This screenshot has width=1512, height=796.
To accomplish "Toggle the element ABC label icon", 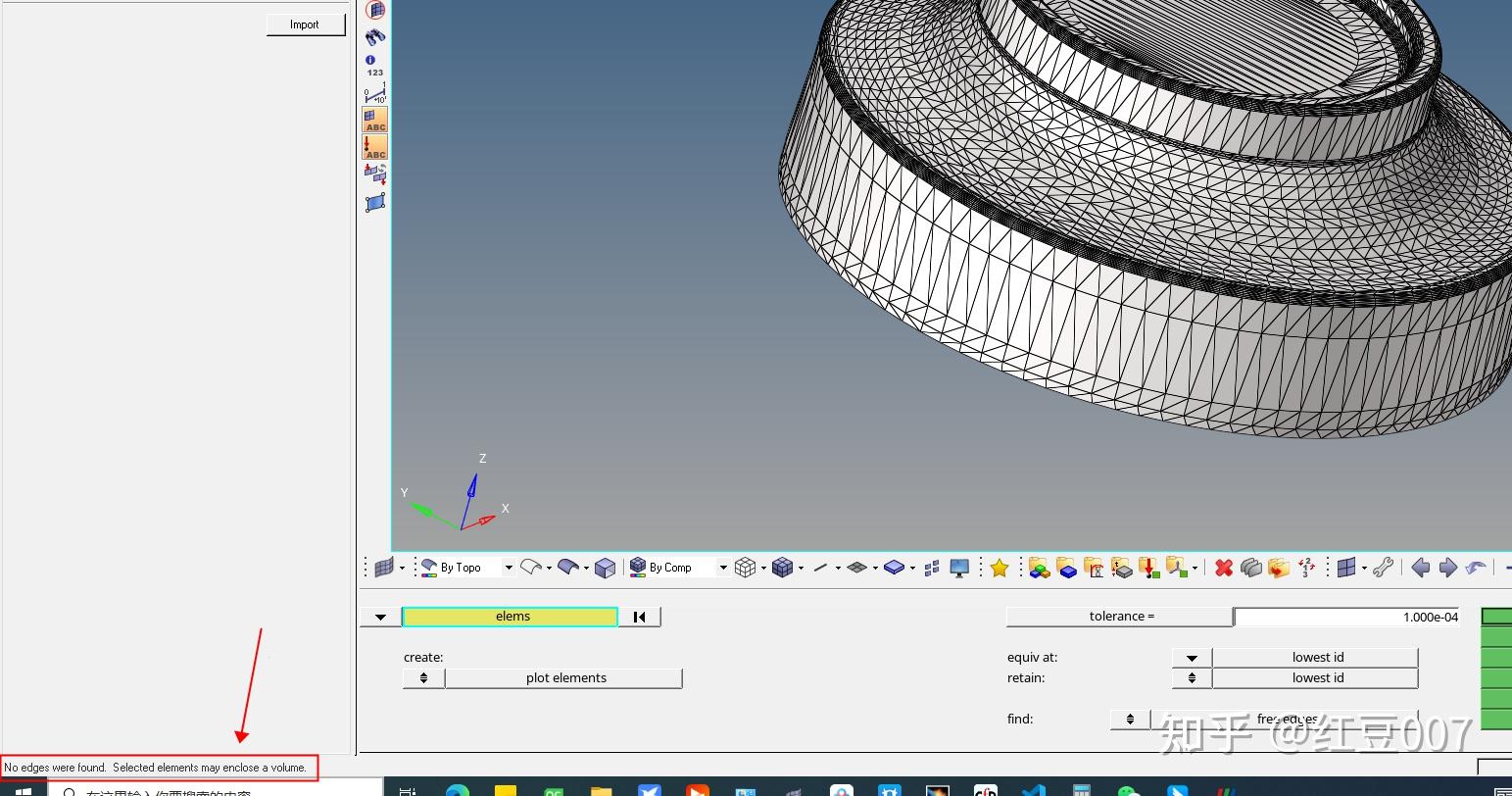I will (x=375, y=120).
